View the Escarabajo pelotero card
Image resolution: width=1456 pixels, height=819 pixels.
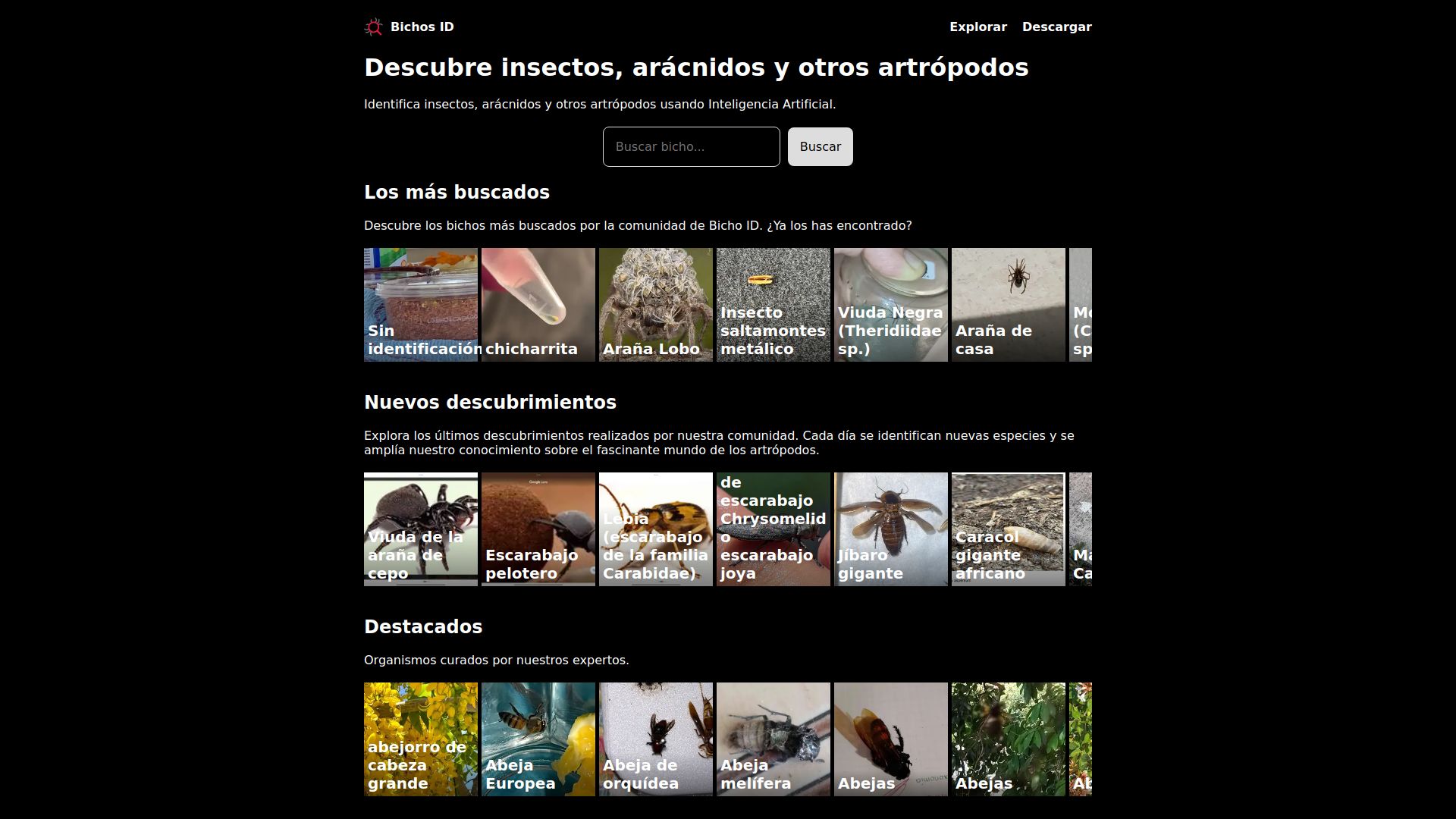538,529
